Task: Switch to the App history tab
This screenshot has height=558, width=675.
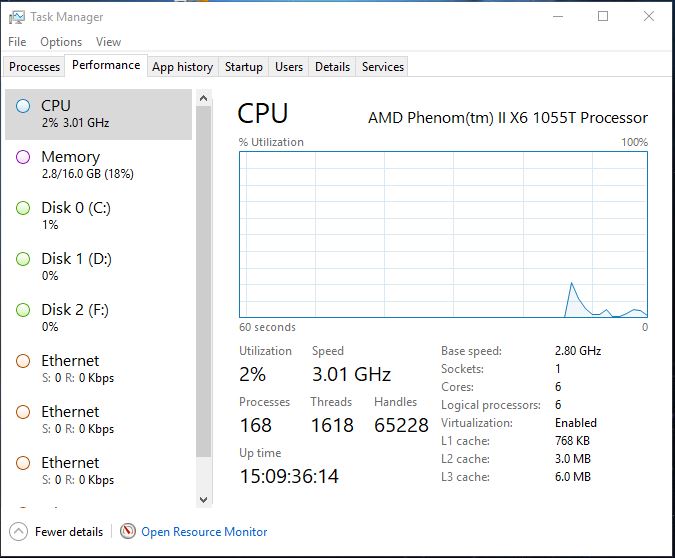Action: 182,67
